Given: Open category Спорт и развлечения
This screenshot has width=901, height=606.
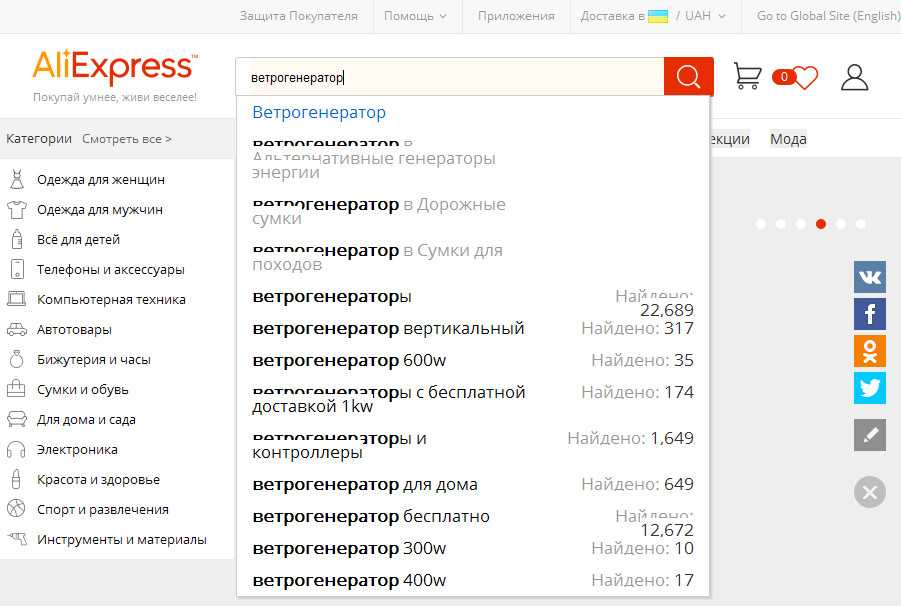Looking at the screenshot, I should click(x=103, y=509).
